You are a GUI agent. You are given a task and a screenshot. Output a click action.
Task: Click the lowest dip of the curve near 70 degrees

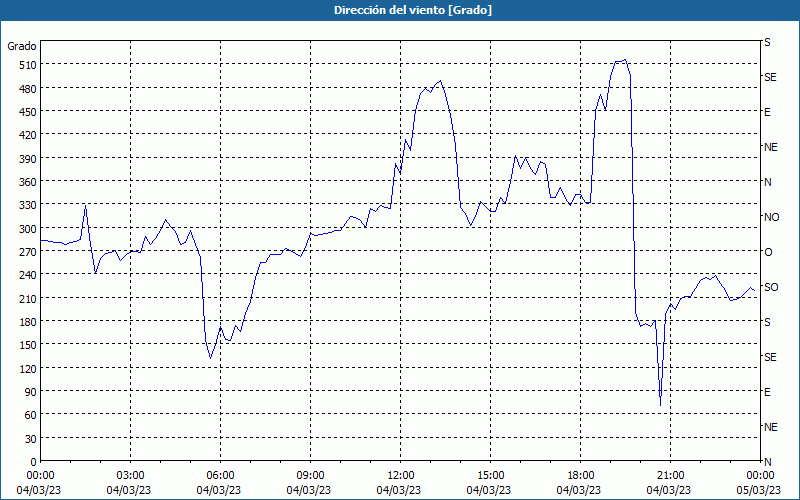[660, 406]
